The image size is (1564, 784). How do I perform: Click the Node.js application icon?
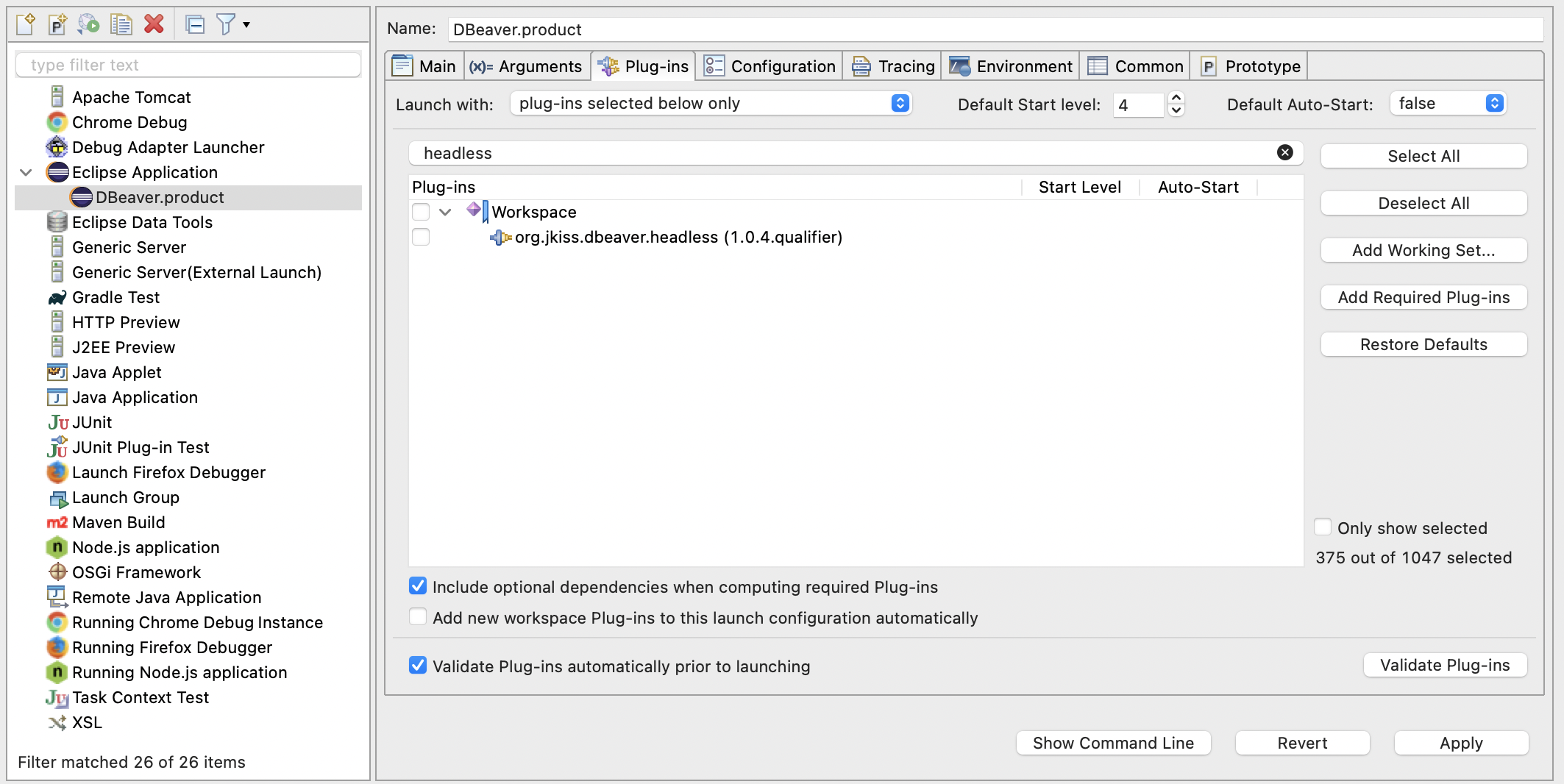[x=57, y=547]
